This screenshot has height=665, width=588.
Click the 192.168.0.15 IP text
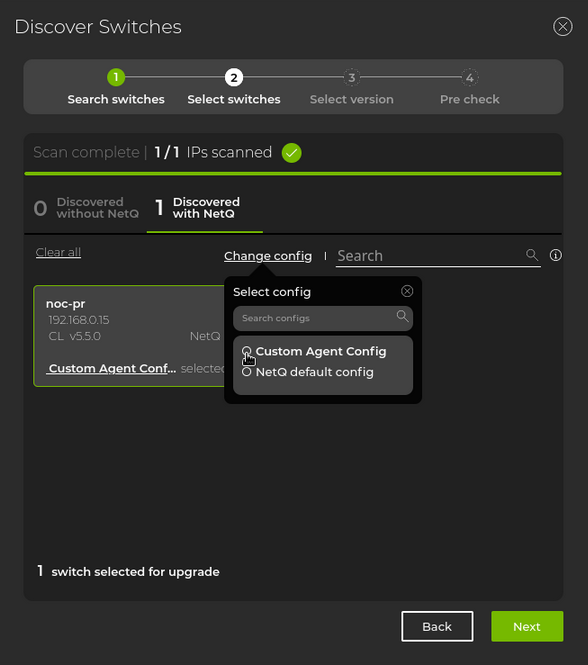click(78, 320)
